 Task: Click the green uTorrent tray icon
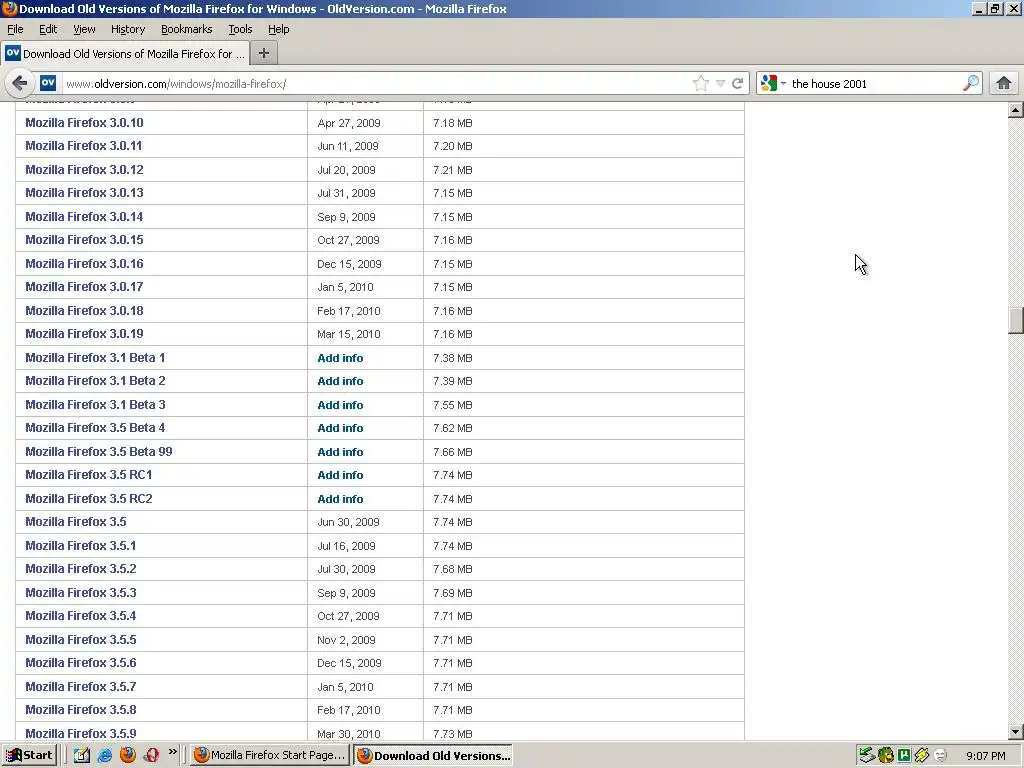(x=904, y=756)
